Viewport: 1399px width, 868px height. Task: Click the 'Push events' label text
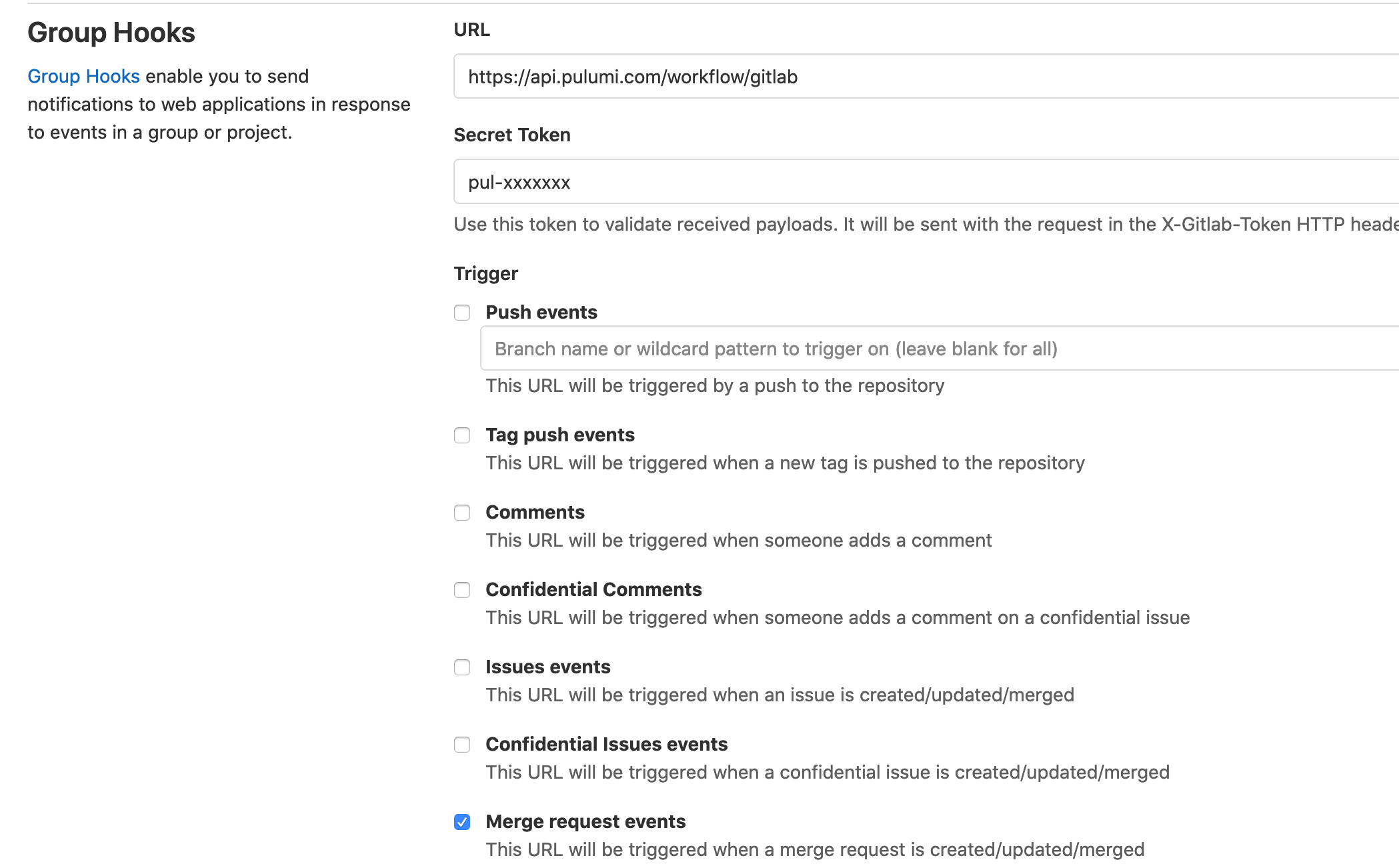point(541,312)
